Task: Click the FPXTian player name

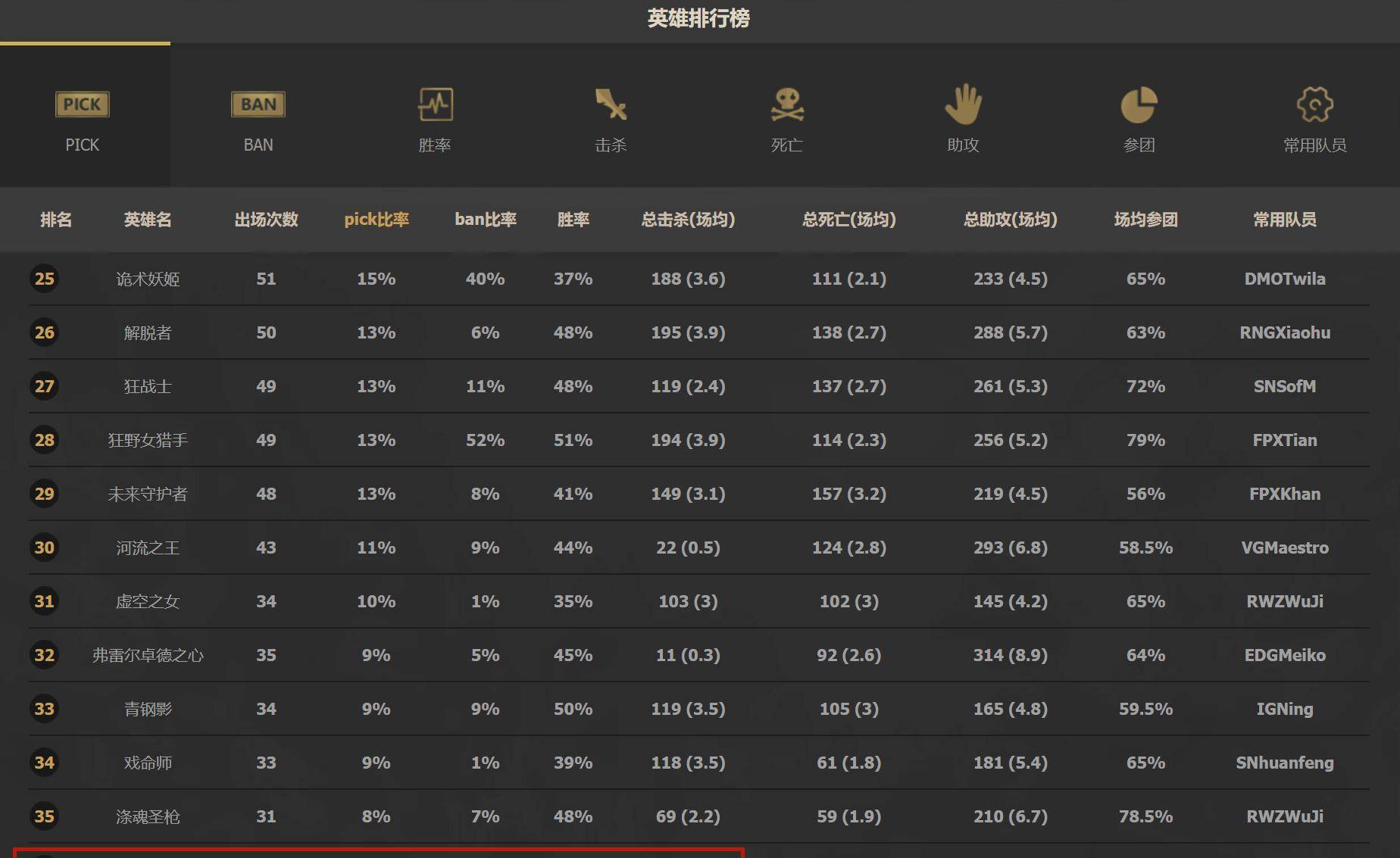Action: pyautogui.click(x=1284, y=440)
